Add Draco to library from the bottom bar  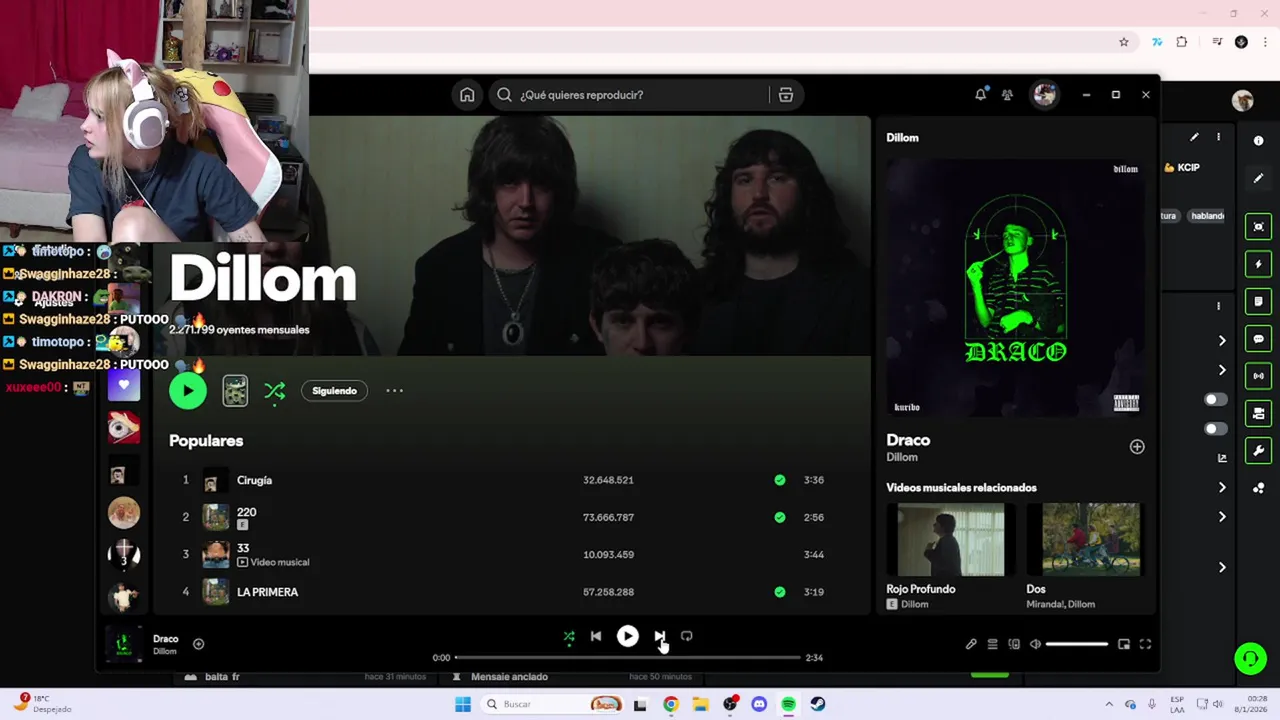(198, 644)
